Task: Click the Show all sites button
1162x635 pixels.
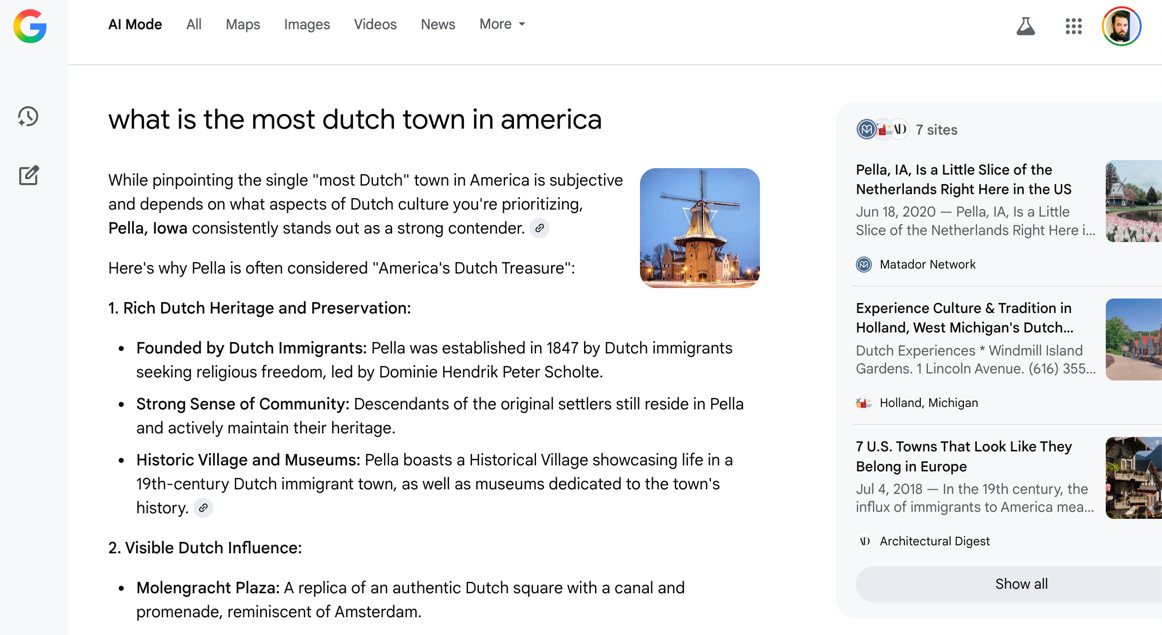Action: (x=1020, y=584)
